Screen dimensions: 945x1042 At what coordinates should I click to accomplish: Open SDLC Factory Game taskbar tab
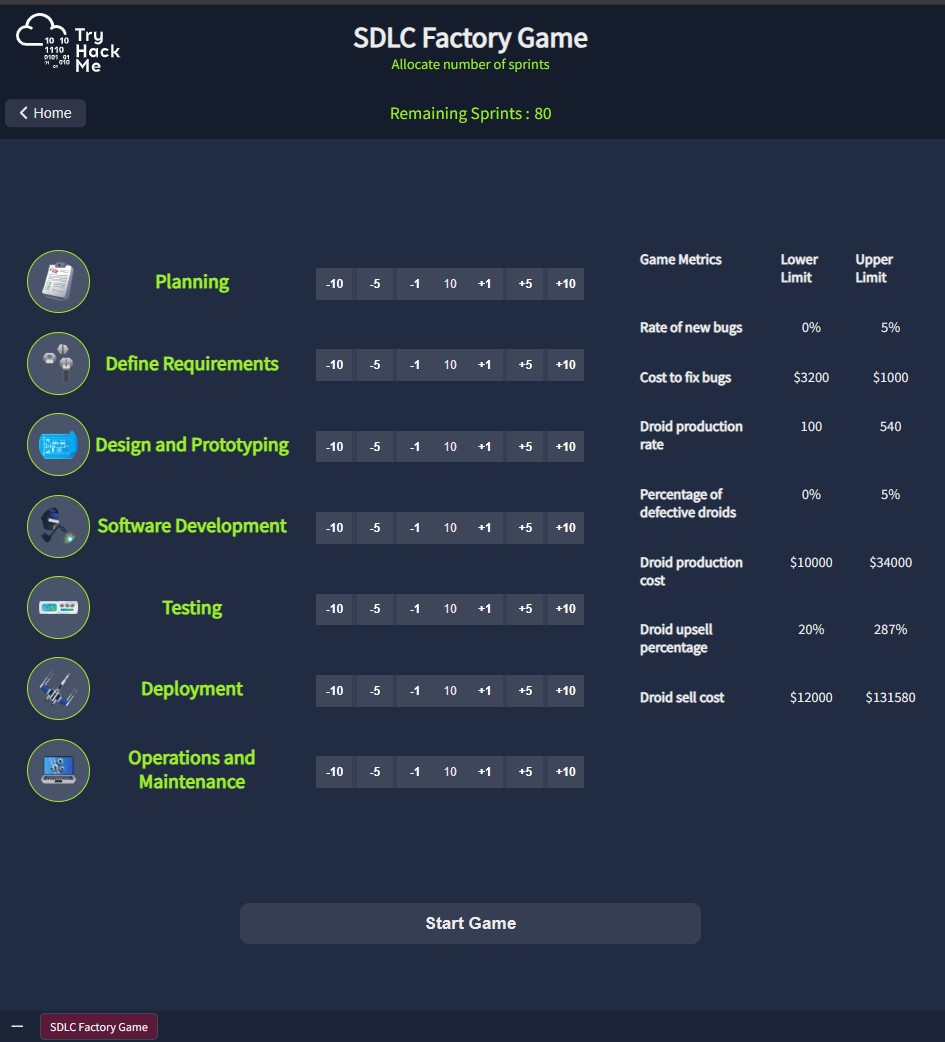click(99, 1027)
